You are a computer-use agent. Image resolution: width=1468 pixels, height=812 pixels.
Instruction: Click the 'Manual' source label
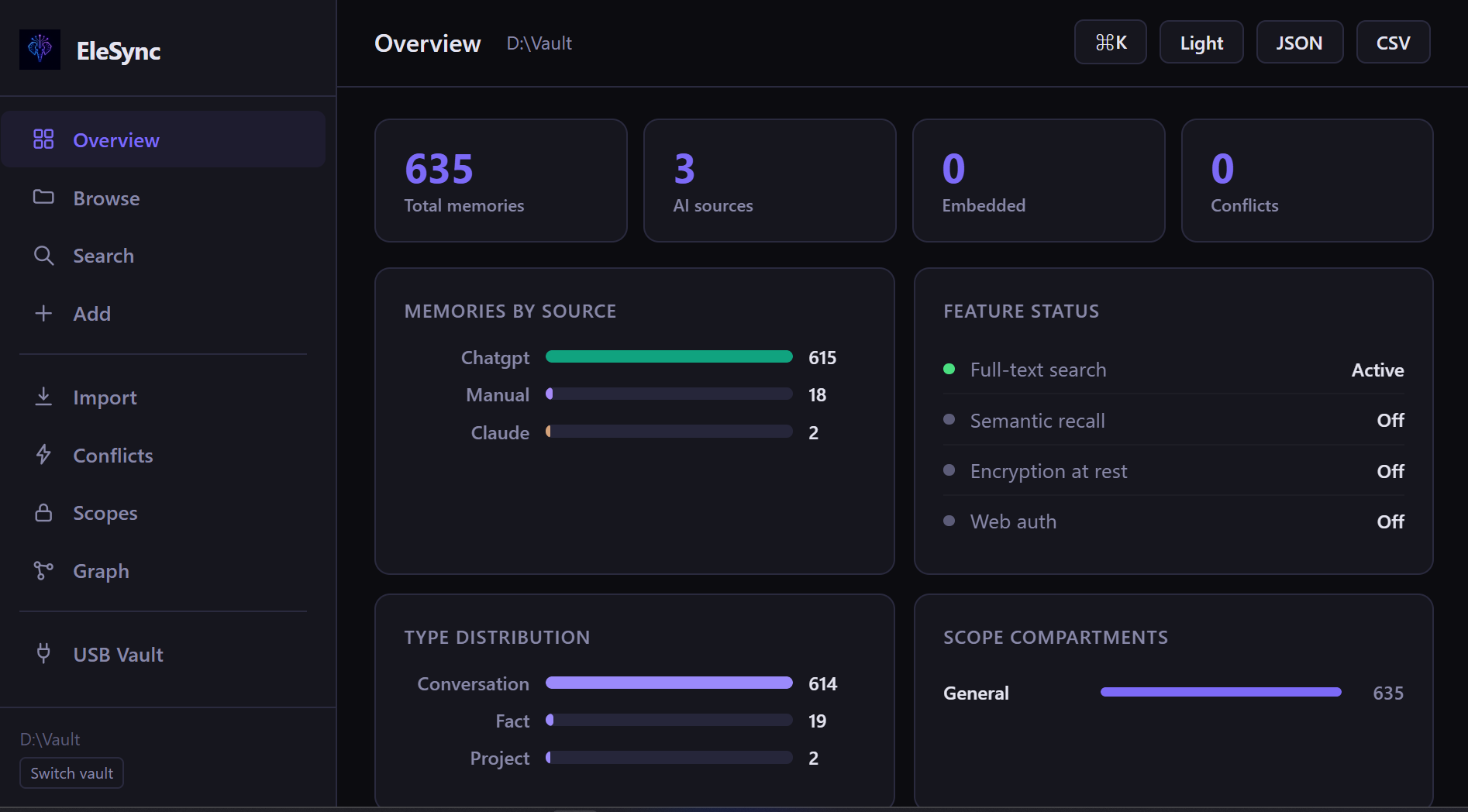pos(498,395)
